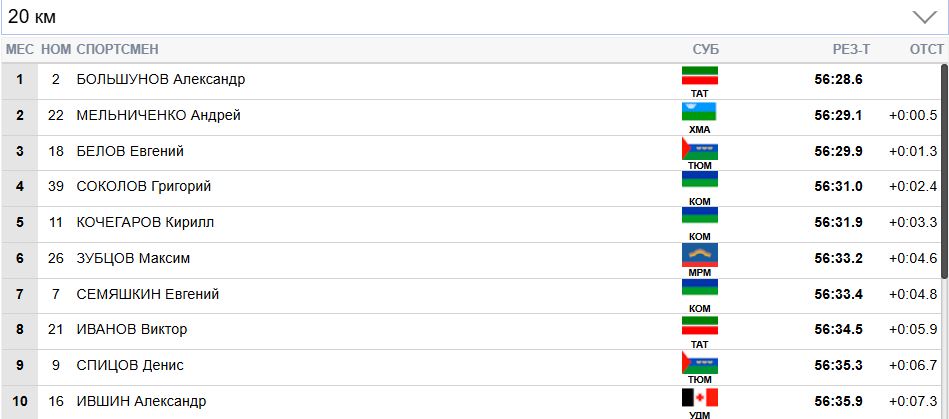Image resolution: width=949 pixels, height=419 pixels.
Task: Expand the 20 км distance dropdown arrow
Action: [x=922, y=17]
